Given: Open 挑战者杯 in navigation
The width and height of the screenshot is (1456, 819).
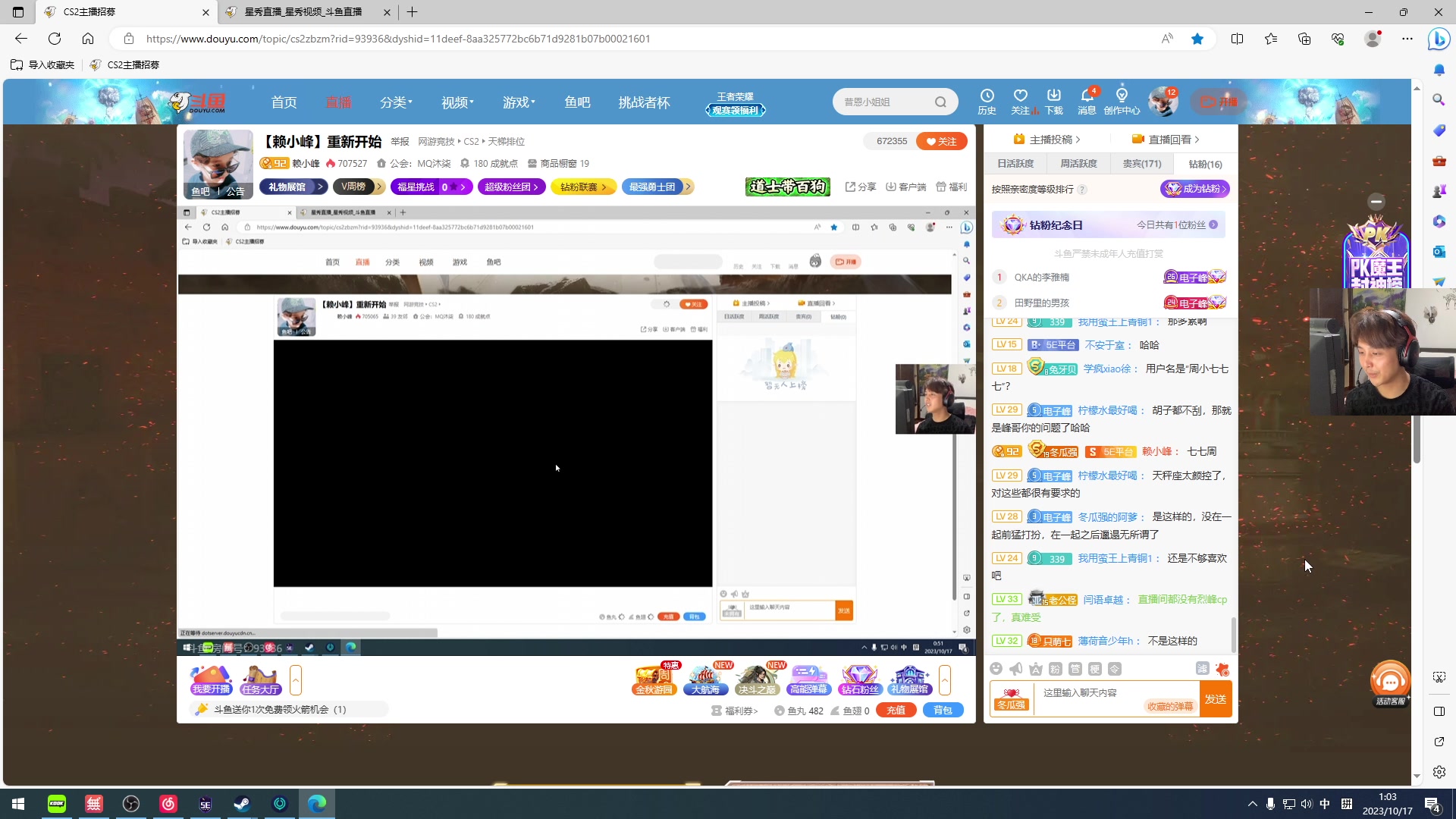Looking at the screenshot, I should pyautogui.click(x=644, y=102).
